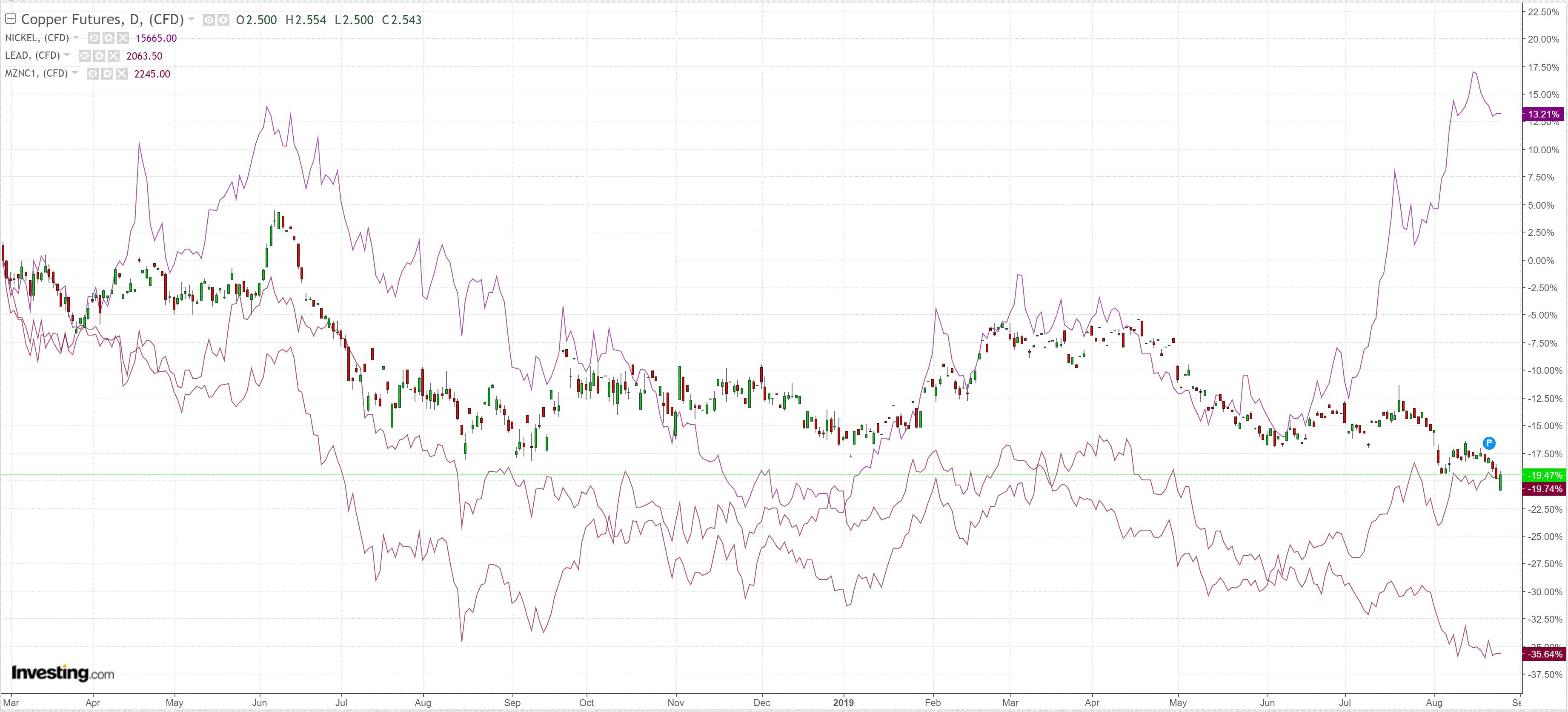
Task: Click the blue P marker on chart
Action: point(1489,443)
